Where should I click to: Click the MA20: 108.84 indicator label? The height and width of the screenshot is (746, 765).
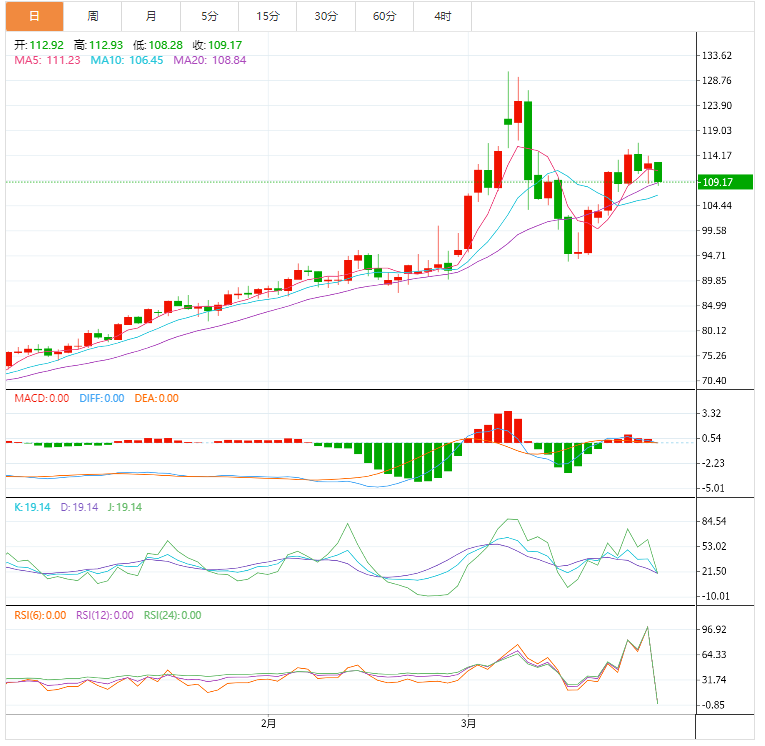pyautogui.click(x=209, y=60)
